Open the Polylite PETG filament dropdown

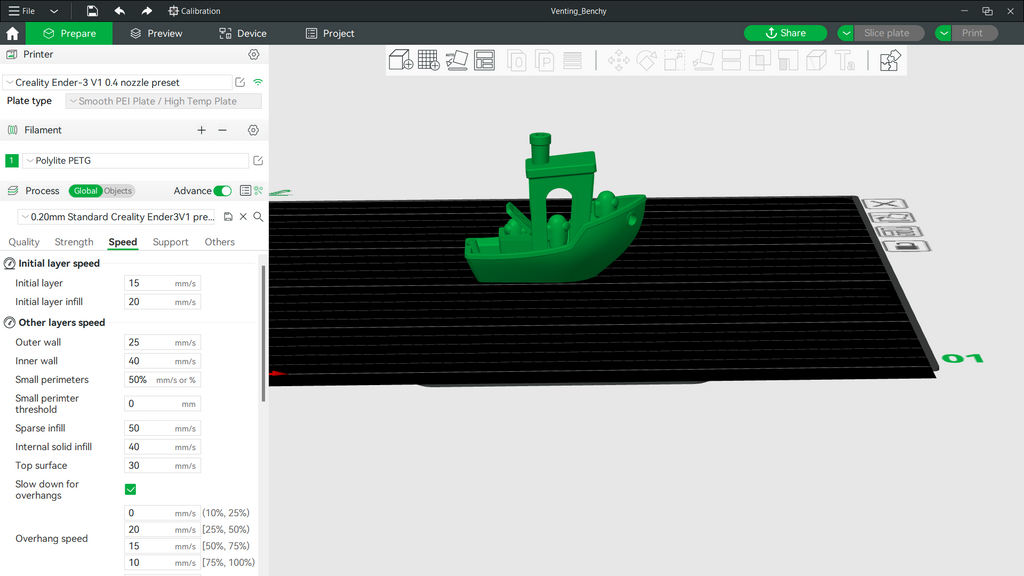pyautogui.click(x=136, y=161)
